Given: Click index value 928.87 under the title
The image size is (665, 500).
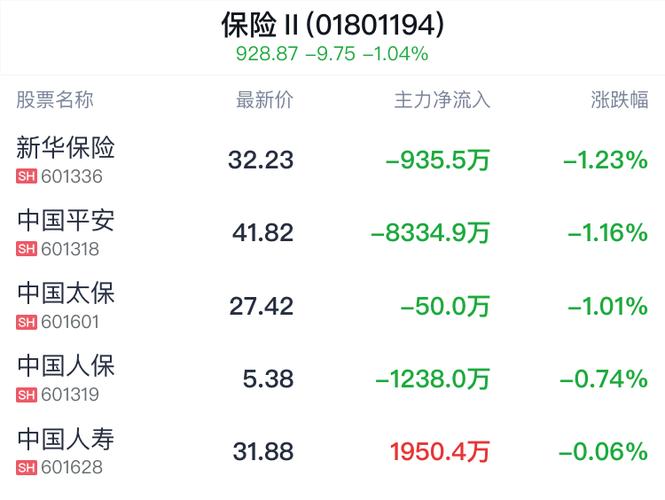Looking at the screenshot, I should (x=267, y=54).
